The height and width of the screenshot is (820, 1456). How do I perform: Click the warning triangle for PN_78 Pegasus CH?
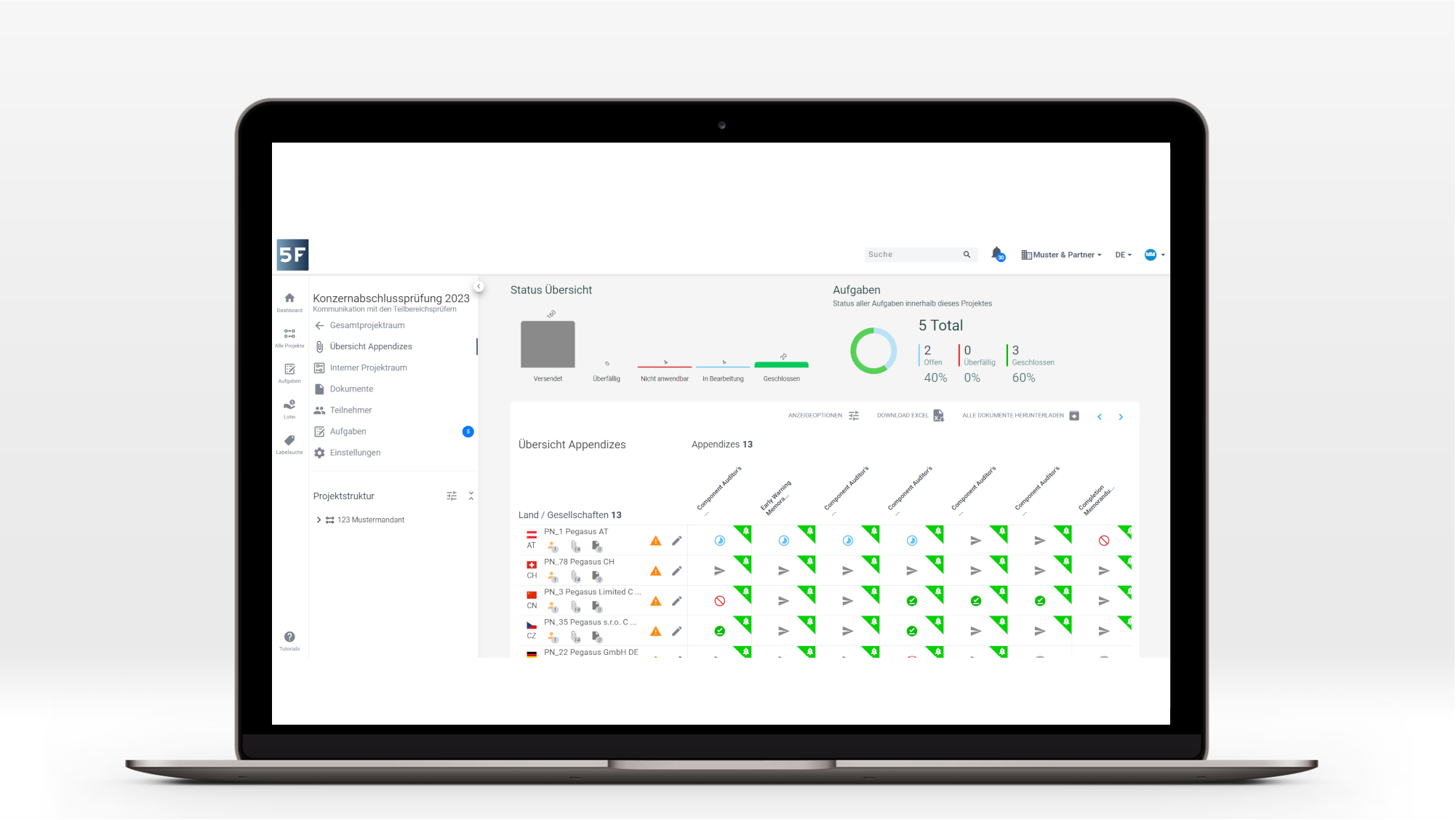655,571
